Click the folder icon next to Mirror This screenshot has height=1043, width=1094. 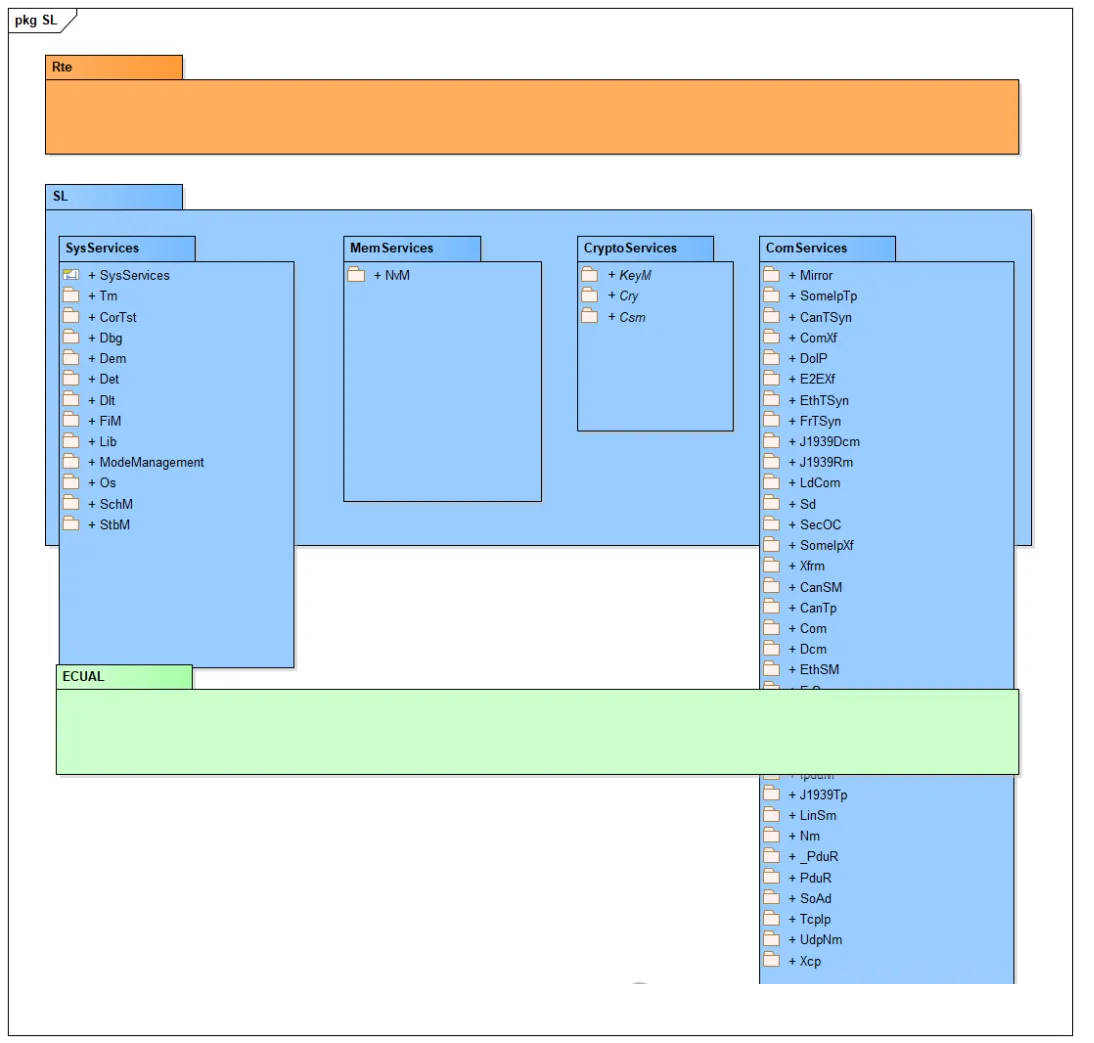coord(771,275)
